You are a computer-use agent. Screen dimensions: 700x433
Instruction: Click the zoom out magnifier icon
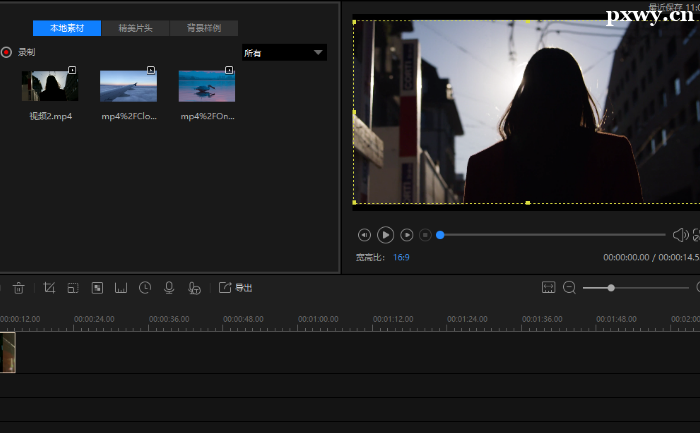pyautogui.click(x=569, y=288)
